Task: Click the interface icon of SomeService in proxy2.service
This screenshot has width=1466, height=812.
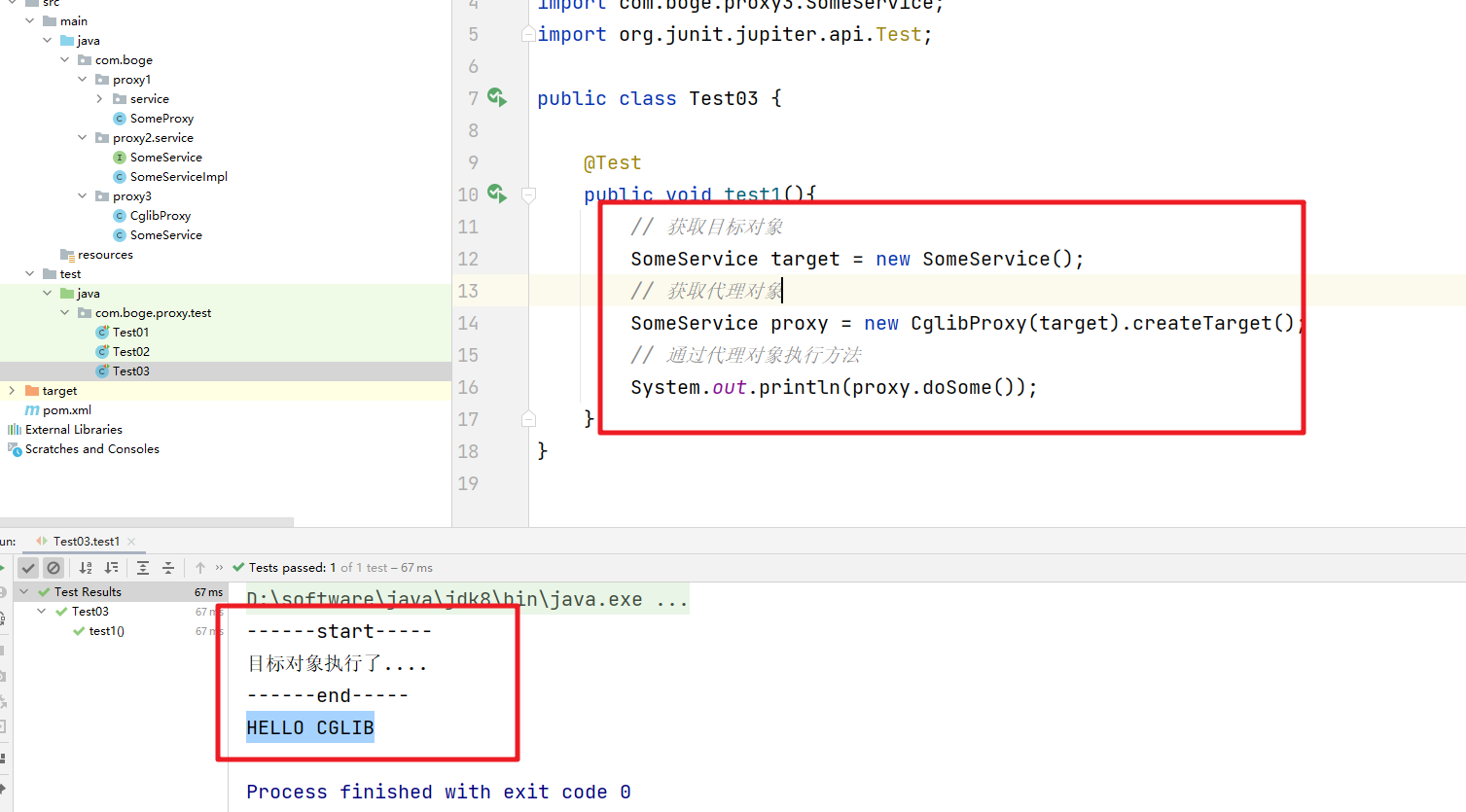Action: pos(120,157)
